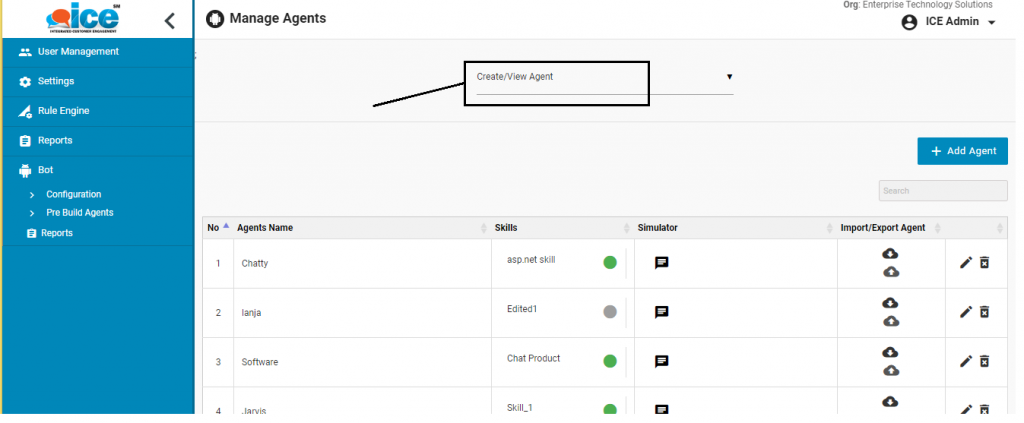
Task: Click lower cloud upload icon for Ianja
Action: click(x=890, y=321)
